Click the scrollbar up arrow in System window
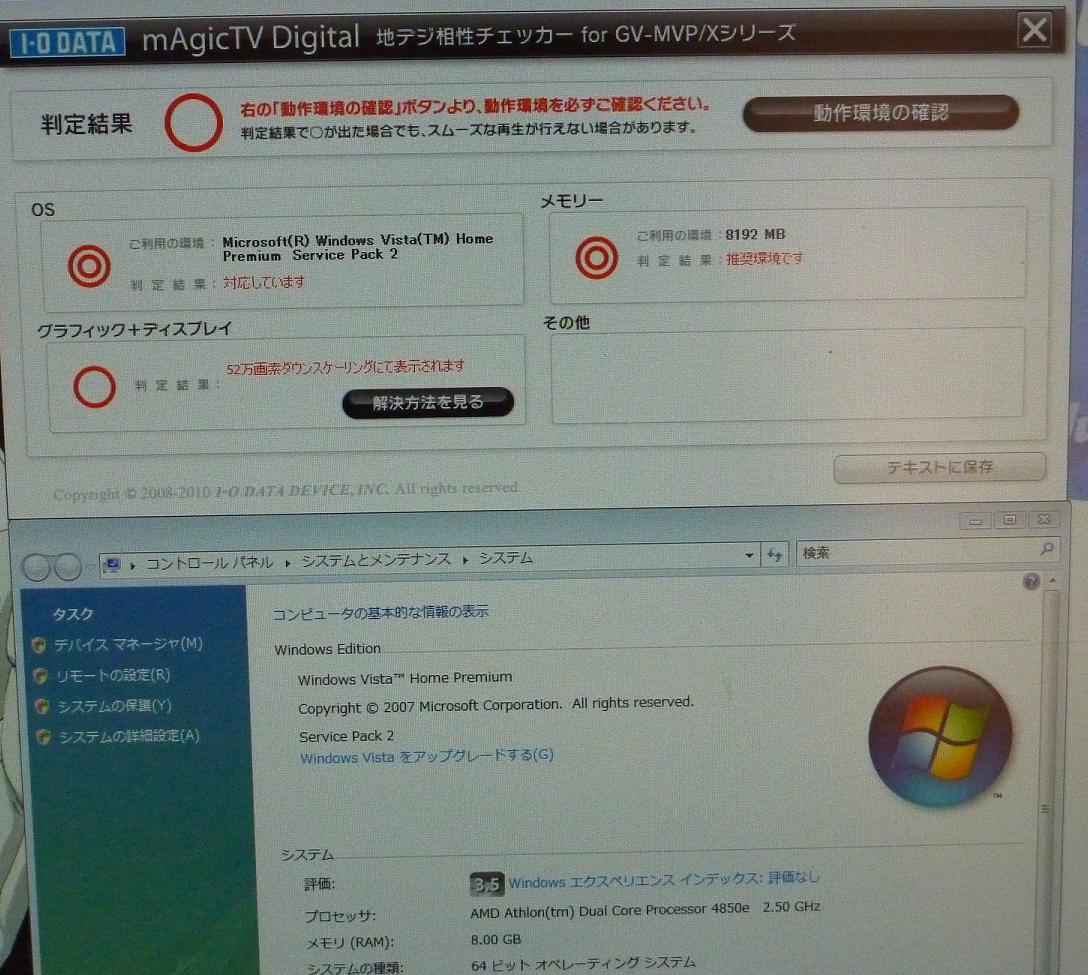Image resolution: width=1088 pixels, height=975 pixels. [x=1053, y=579]
